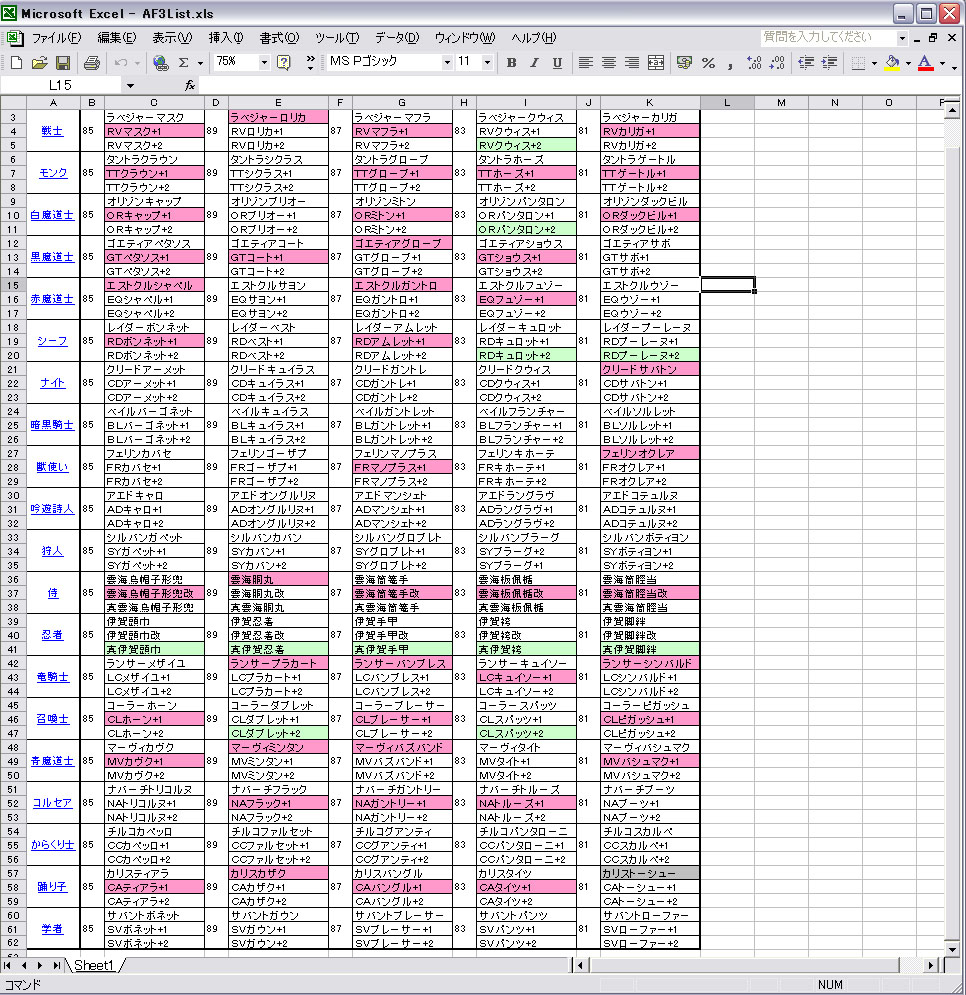Open the 表示(V) menu
Image resolution: width=966 pixels, height=995 pixels.
tap(172, 37)
